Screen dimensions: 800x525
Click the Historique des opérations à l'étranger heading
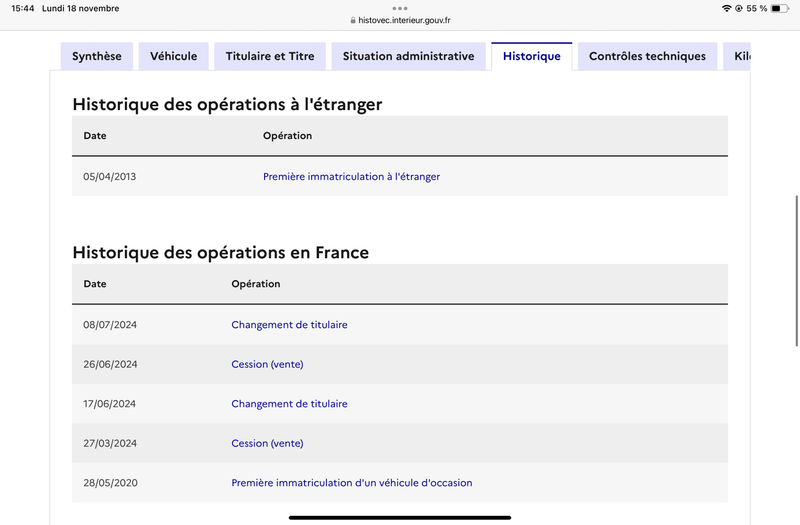tap(227, 104)
